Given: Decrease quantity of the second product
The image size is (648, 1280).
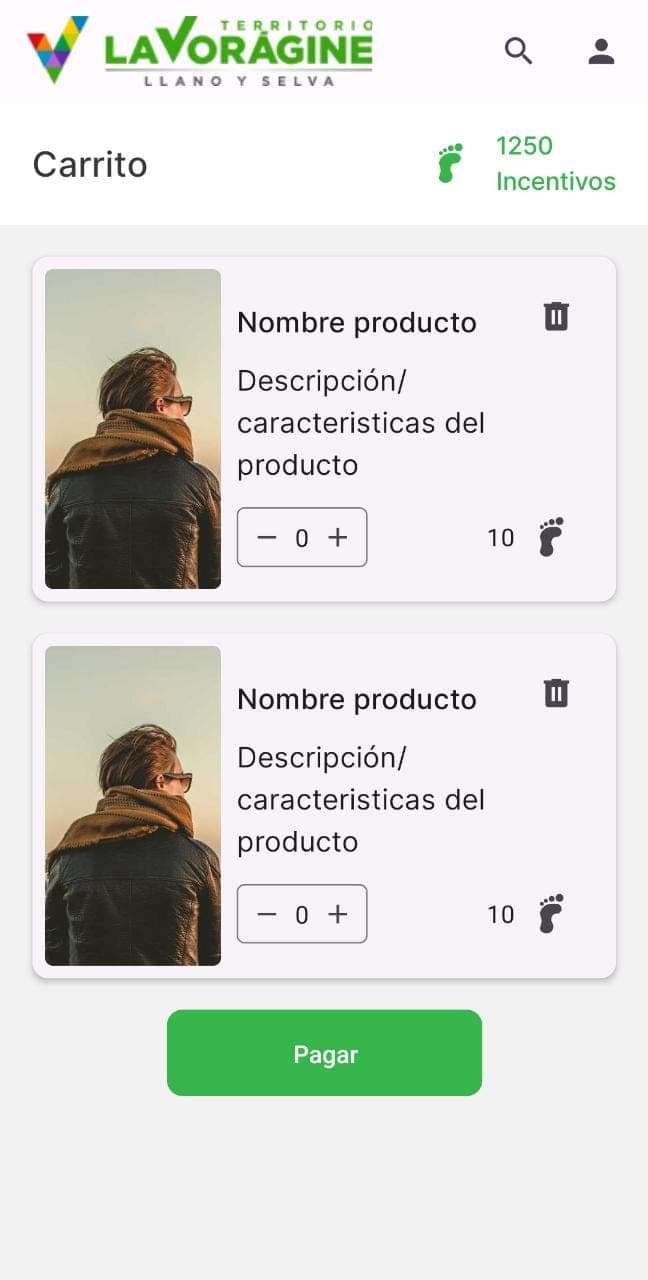Looking at the screenshot, I should 266,914.
